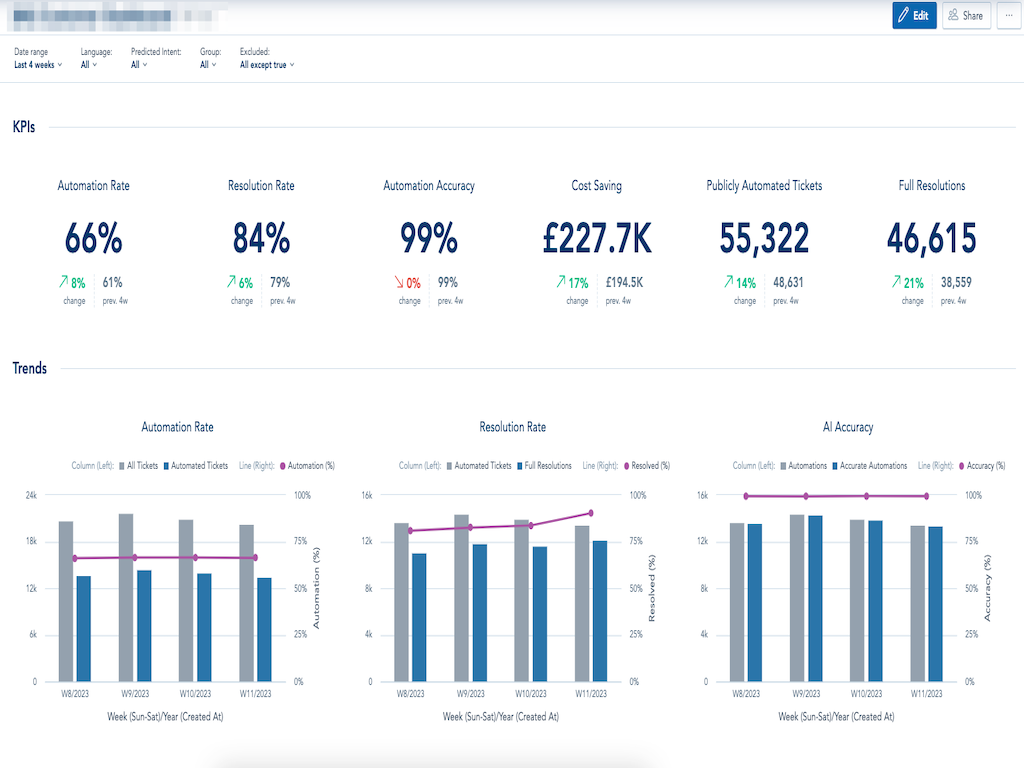Click the Accuracy (%) legend marker
Image resolution: width=1024 pixels, height=768 pixels.
tap(962, 466)
